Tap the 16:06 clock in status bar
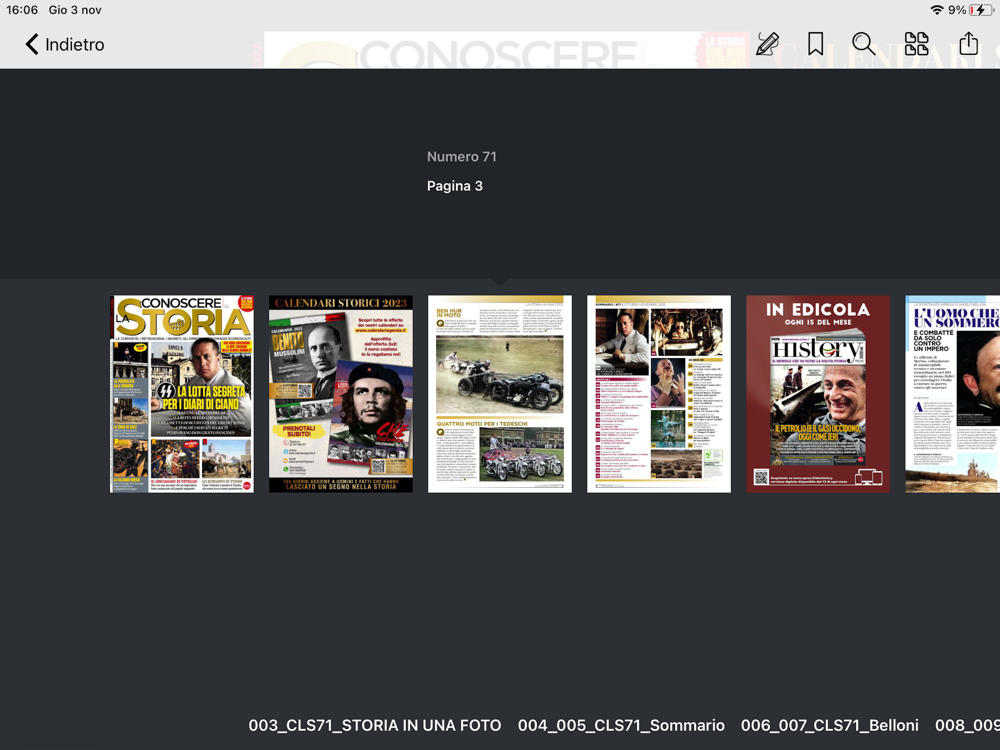 coord(22,10)
